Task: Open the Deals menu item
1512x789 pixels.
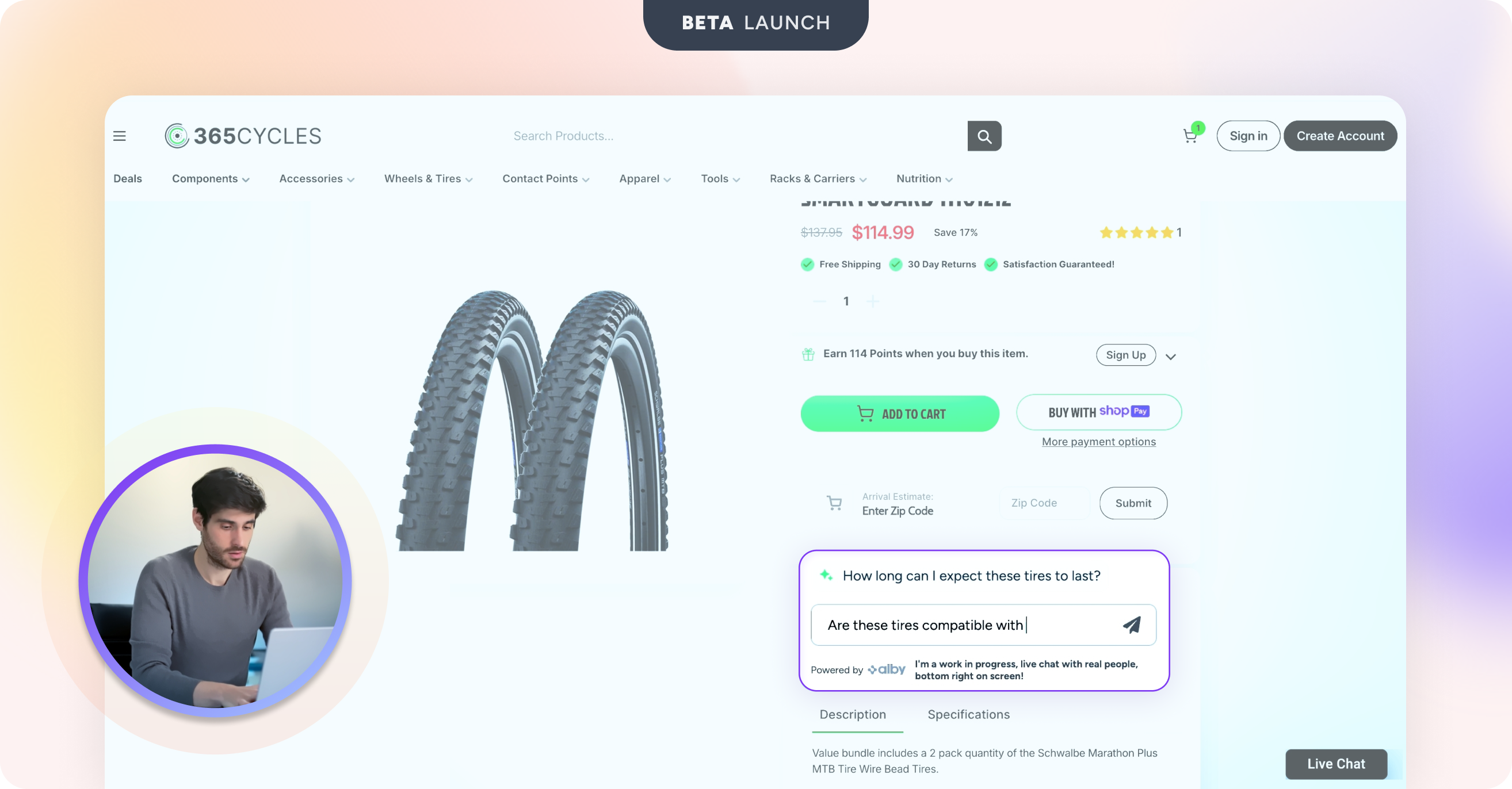Action: (127, 178)
